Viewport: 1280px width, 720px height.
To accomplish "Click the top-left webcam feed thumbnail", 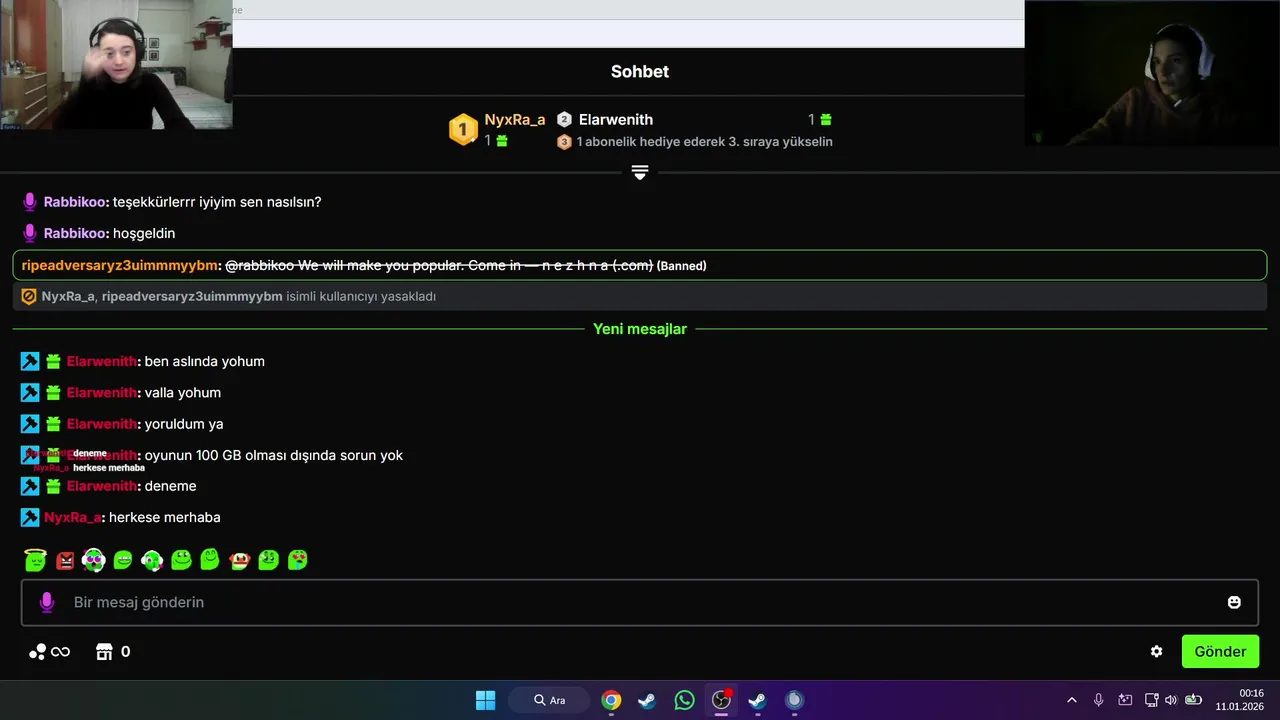I will pos(116,64).
